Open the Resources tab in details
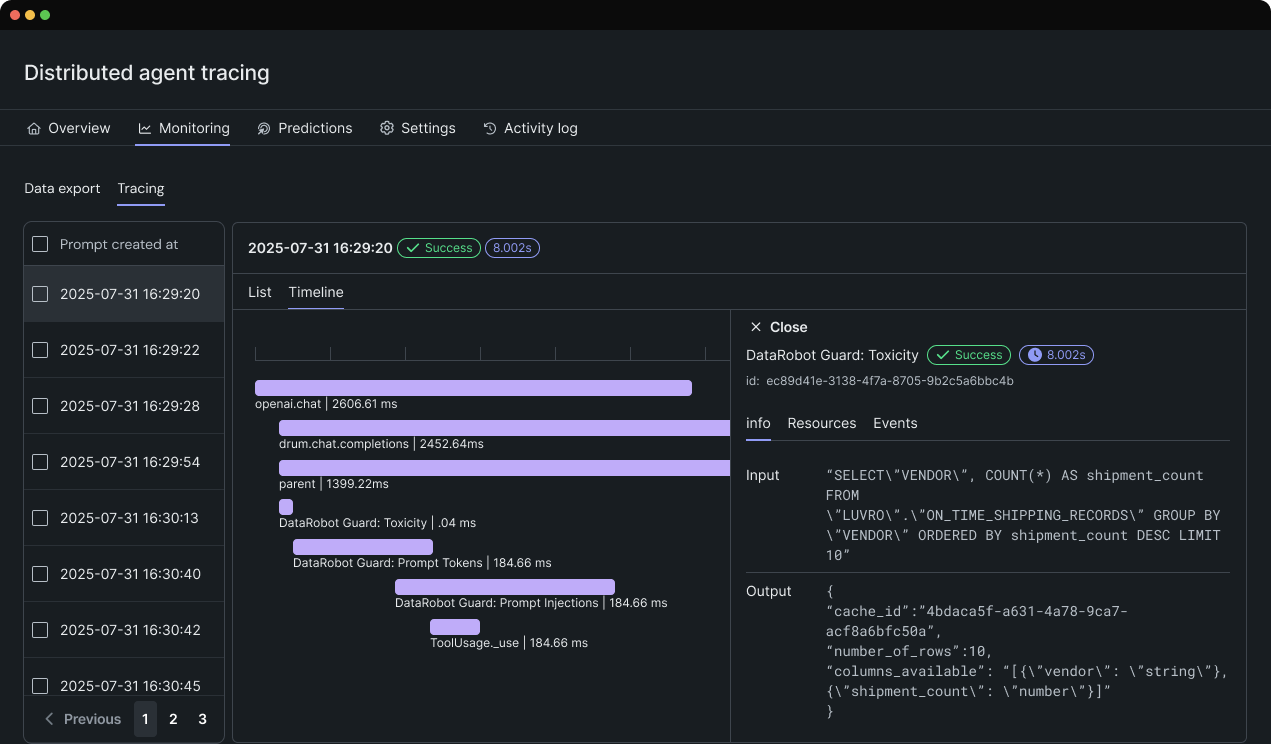Image resolution: width=1271 pixels, height=744 pixels. click(821, 423)
